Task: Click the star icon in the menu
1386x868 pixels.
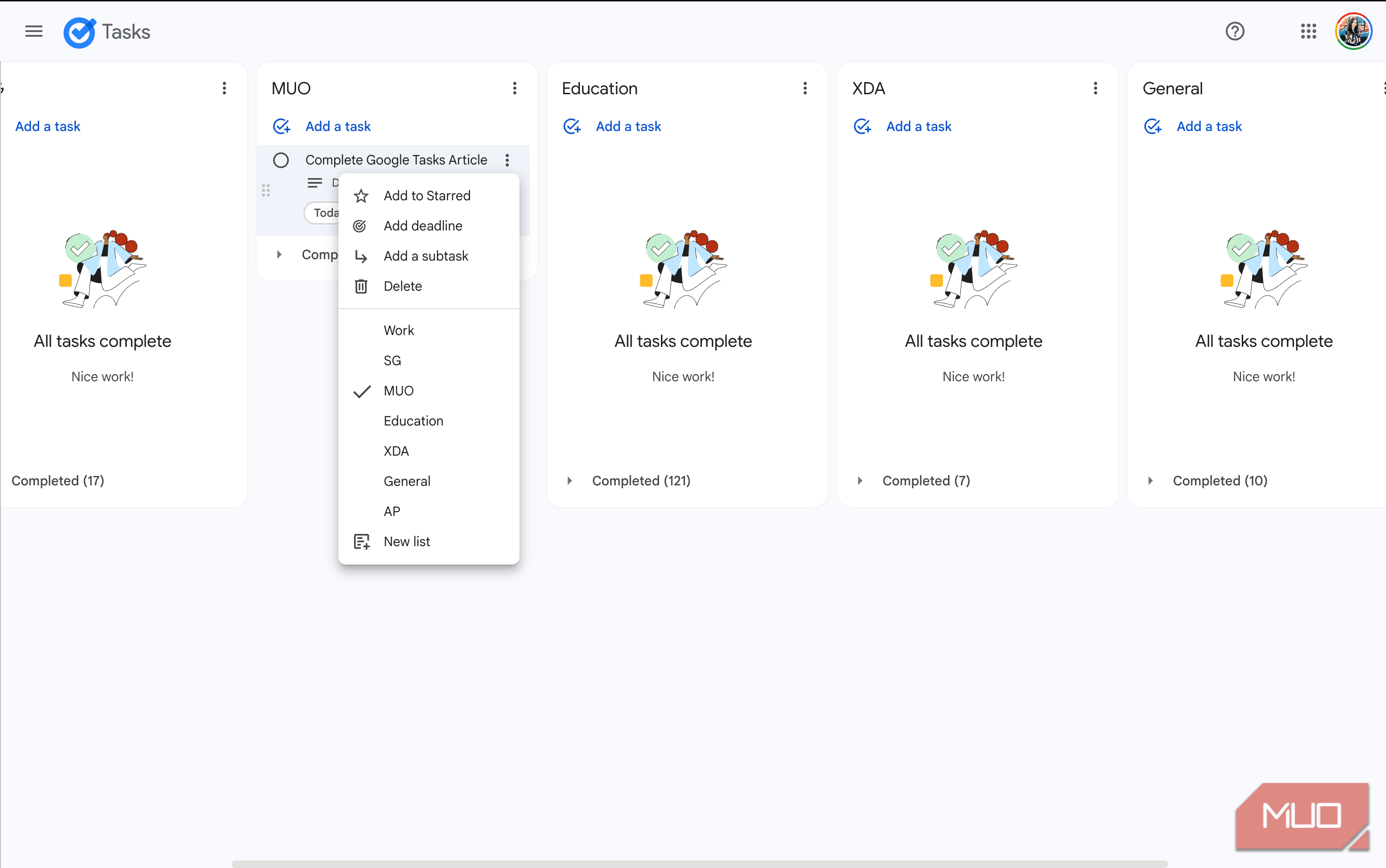Action: pyautogui.click(x=361, y=196)
